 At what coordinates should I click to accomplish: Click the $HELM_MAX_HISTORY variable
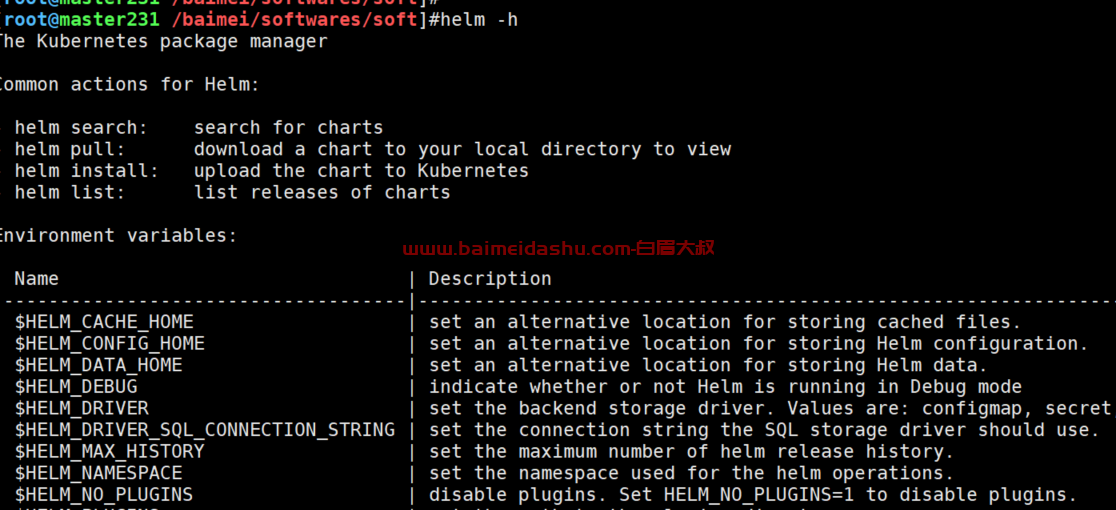110,451
